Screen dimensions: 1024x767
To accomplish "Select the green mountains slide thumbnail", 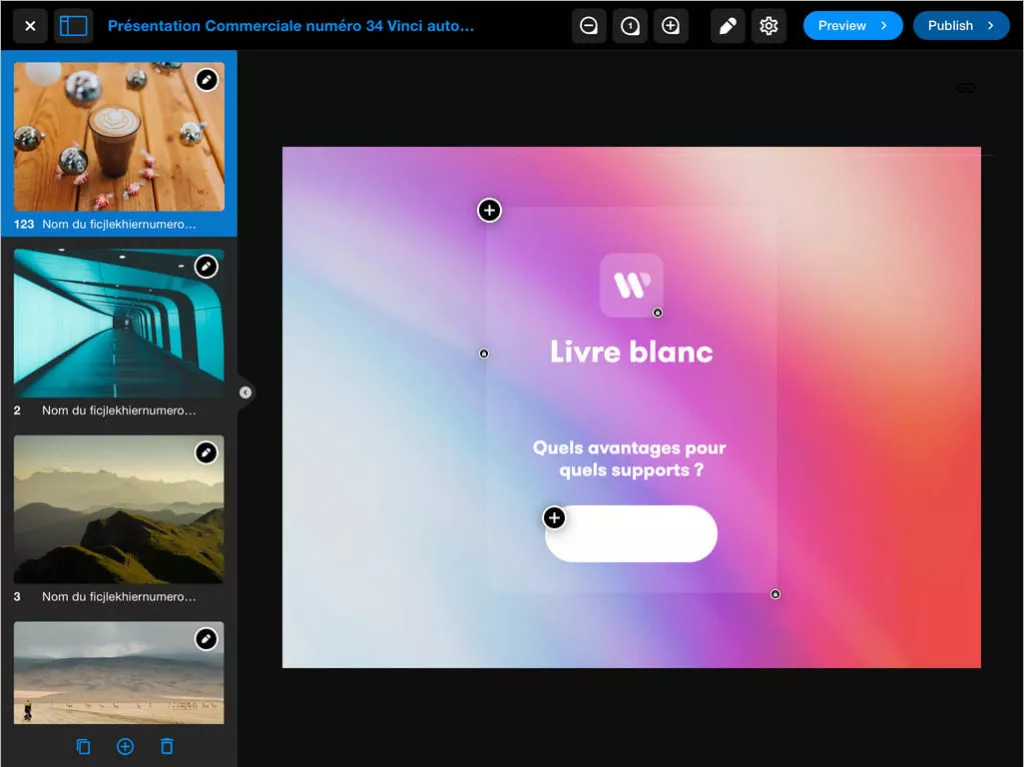I will 119,510.
